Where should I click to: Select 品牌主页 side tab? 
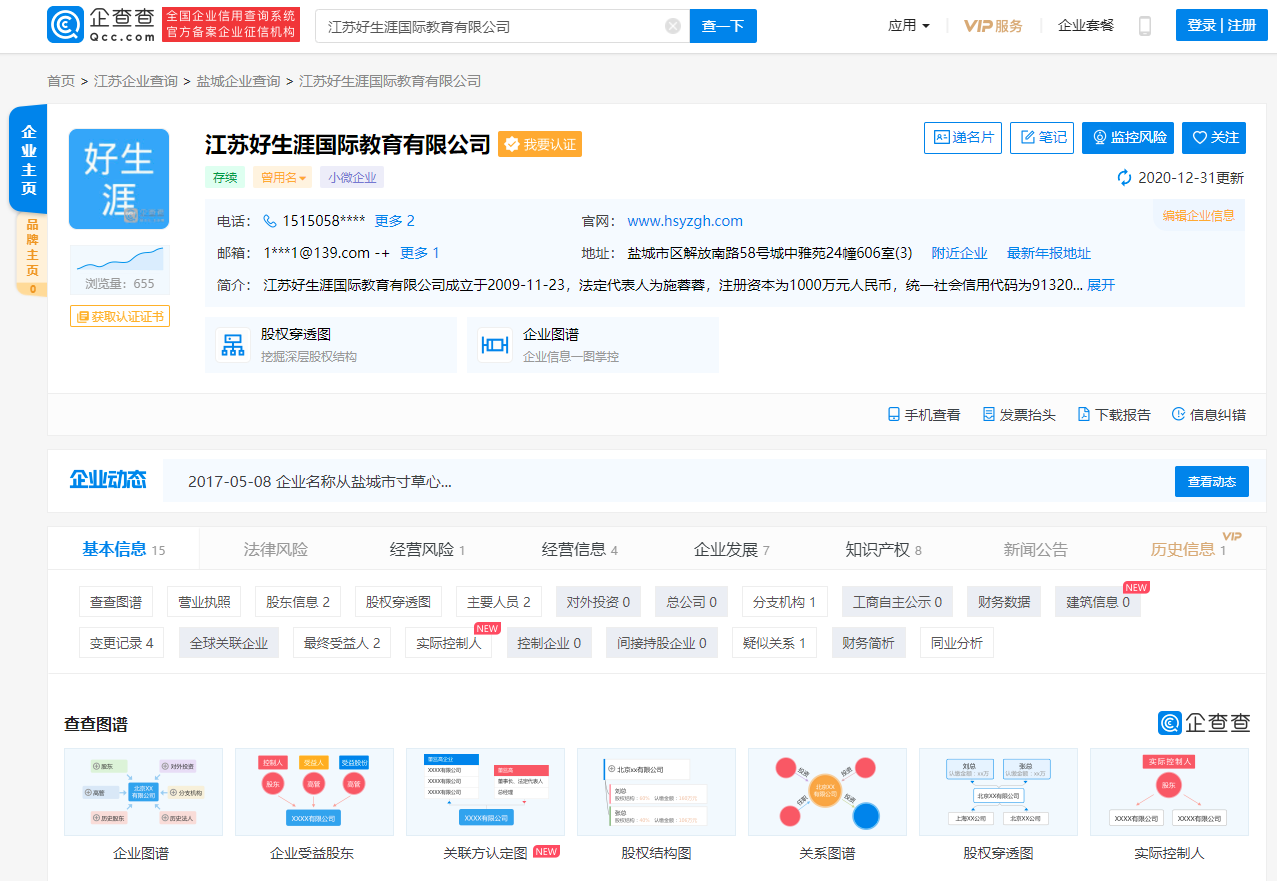coord(32,256)
